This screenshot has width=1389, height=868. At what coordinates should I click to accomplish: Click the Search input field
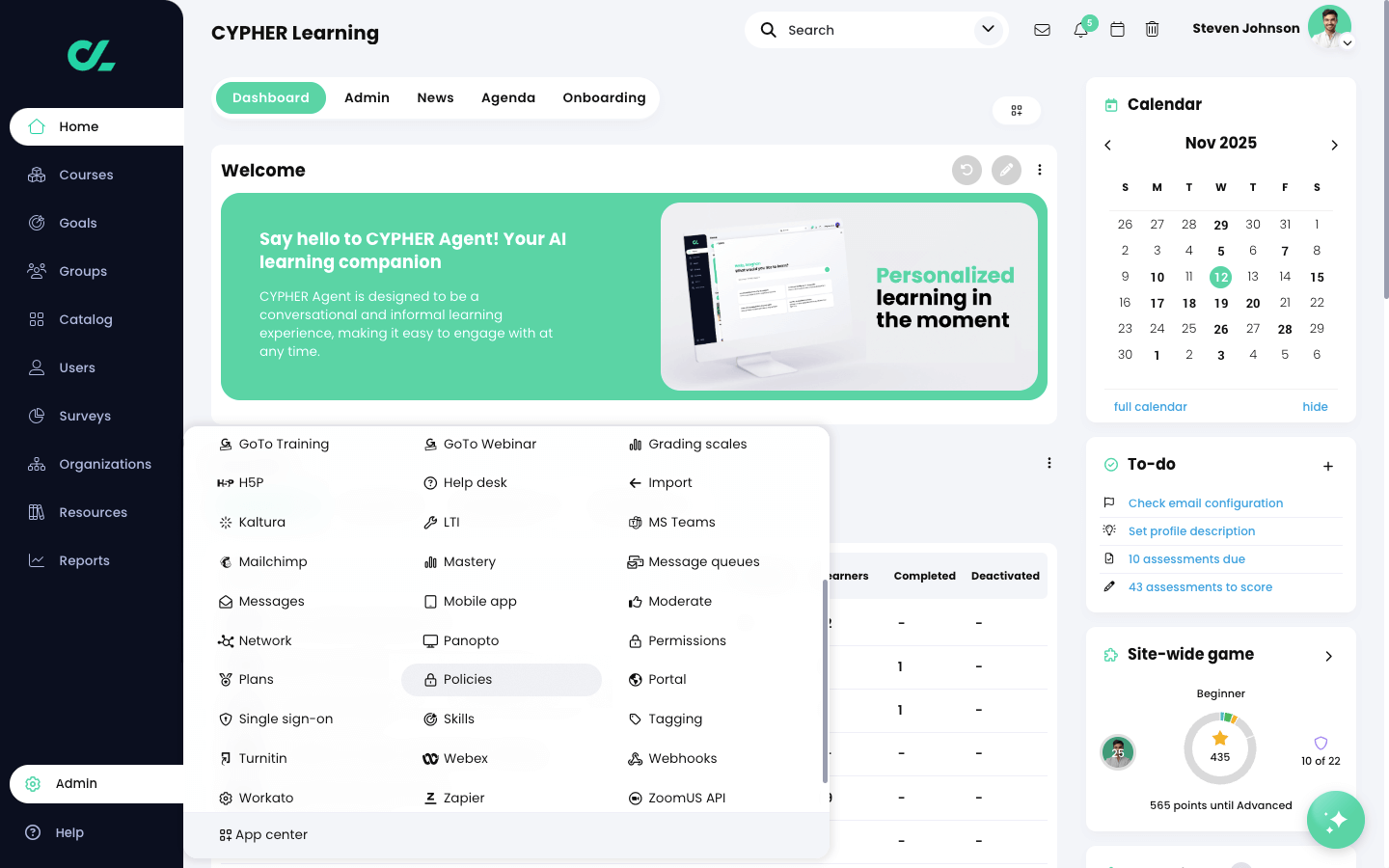click(876, 30)
